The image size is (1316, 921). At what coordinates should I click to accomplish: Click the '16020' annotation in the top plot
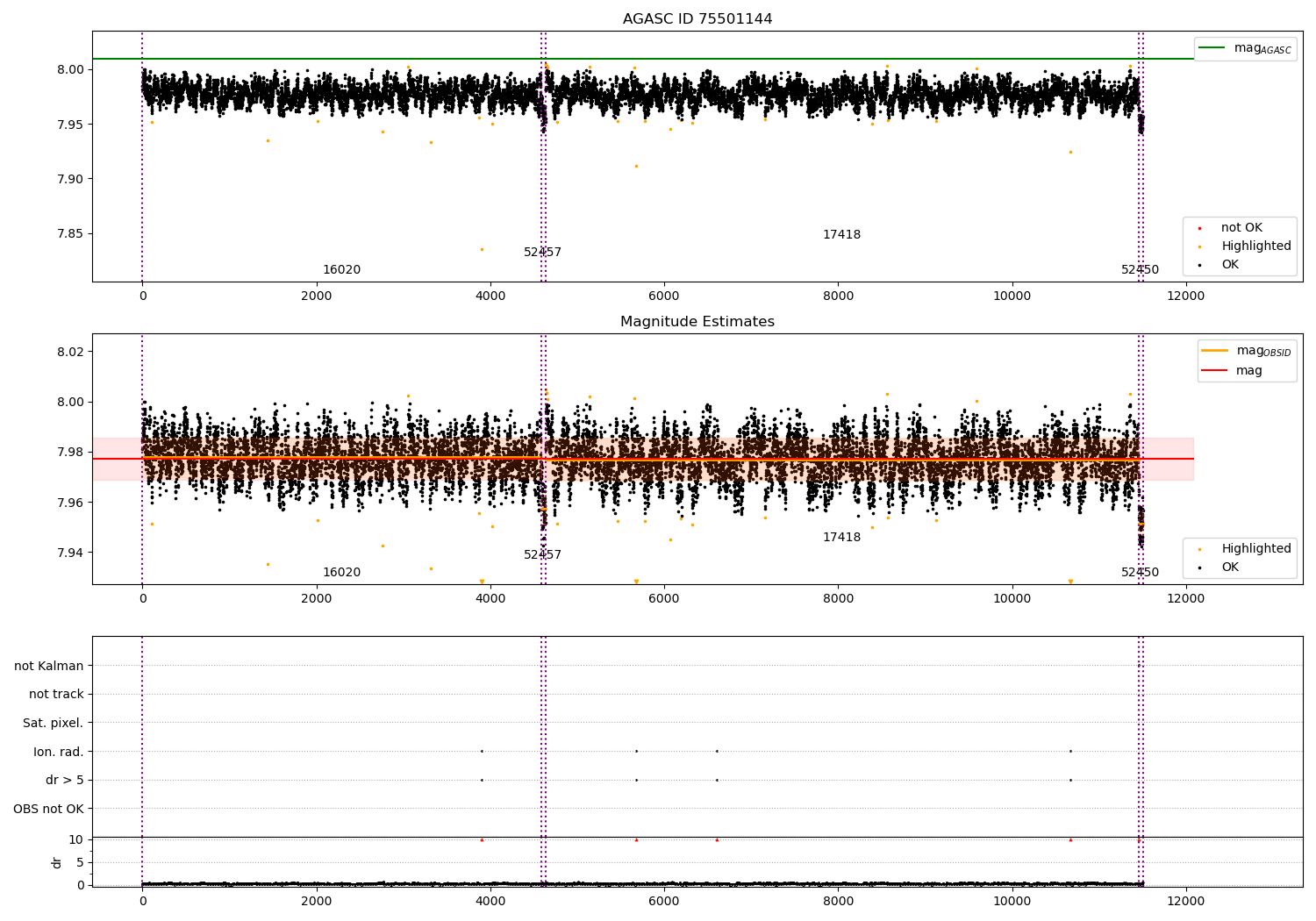[x=341, y=270]
